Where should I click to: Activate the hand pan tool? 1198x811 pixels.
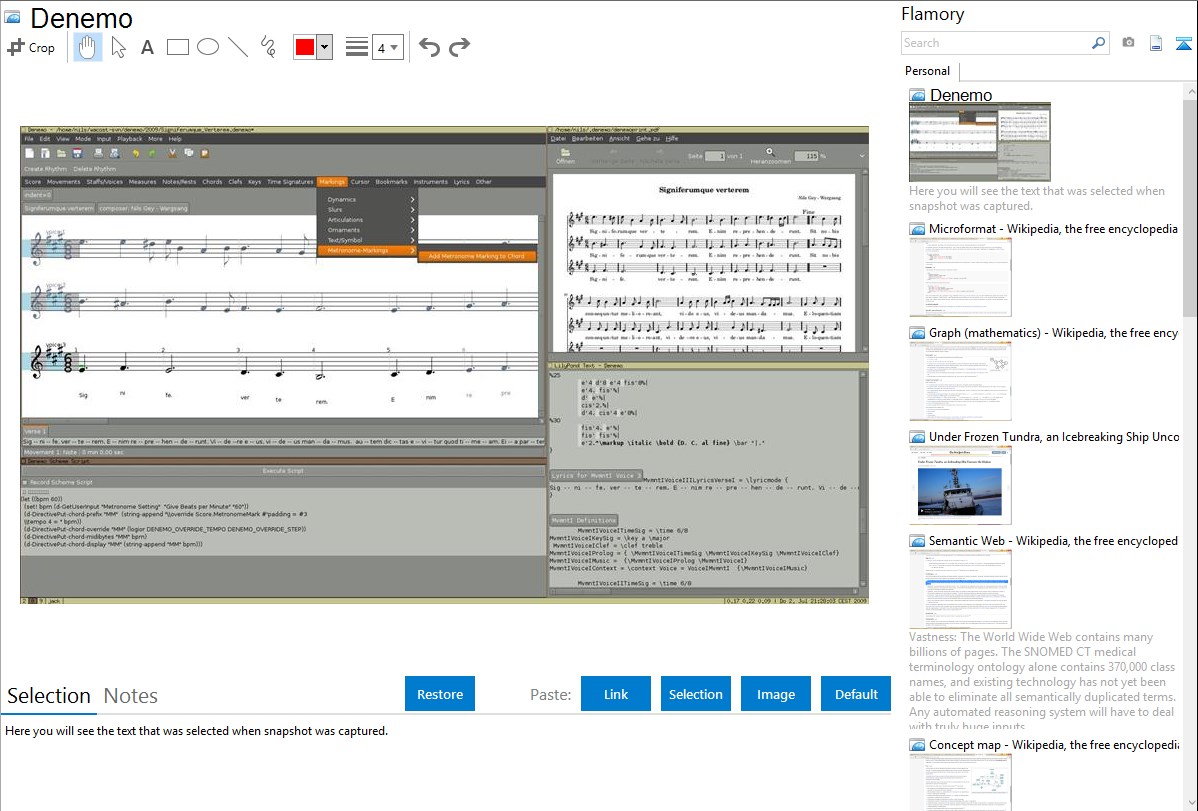click(x=87, y=47)
